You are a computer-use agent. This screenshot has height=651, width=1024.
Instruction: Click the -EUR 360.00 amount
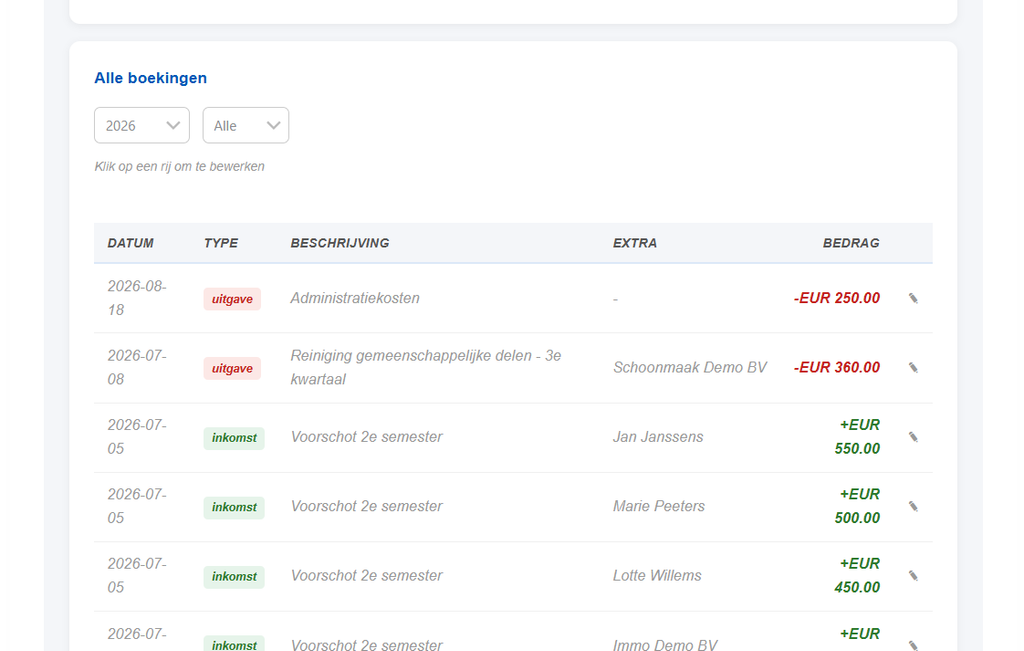[837, 368]
